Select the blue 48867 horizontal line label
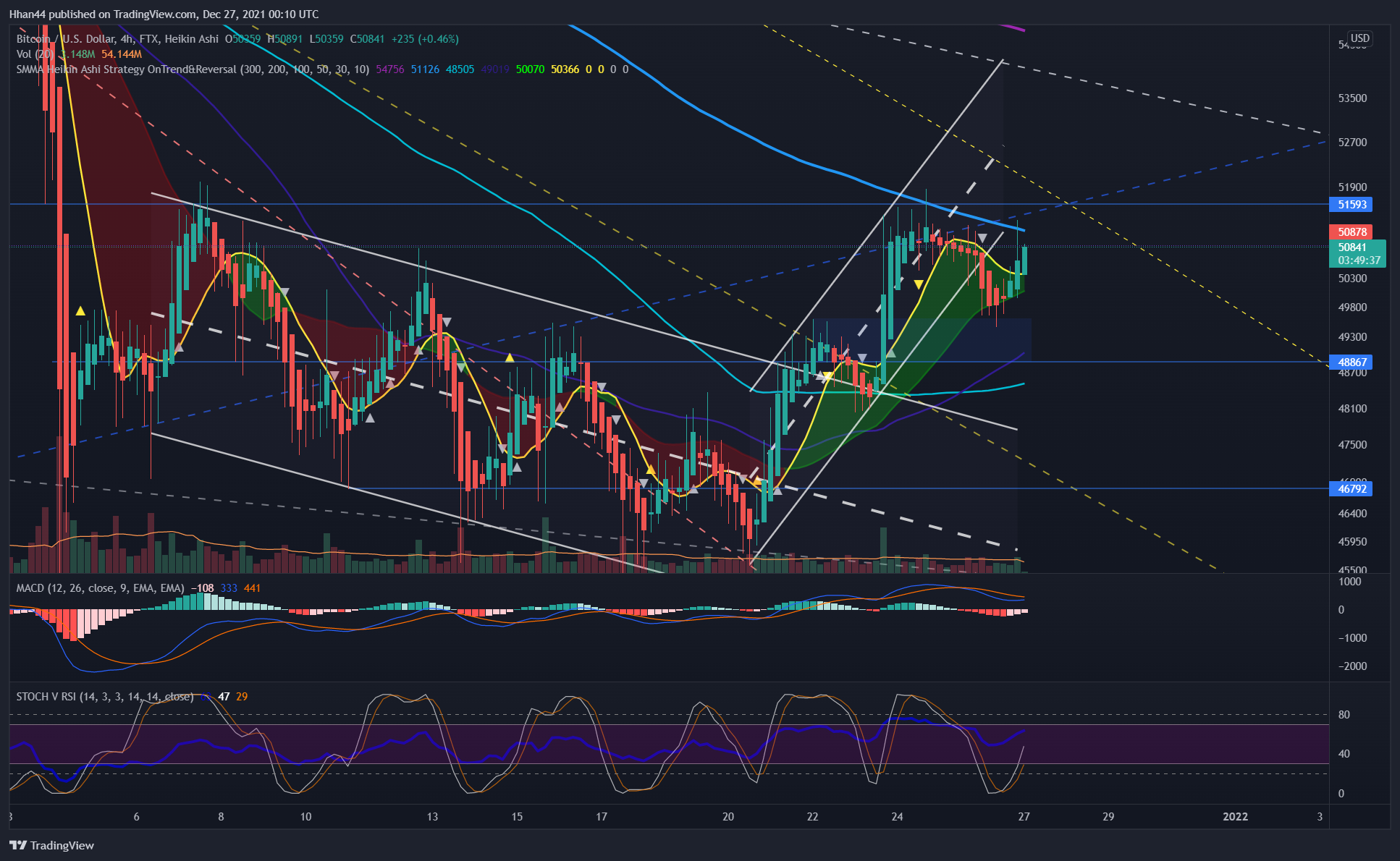This screenshot has height=861, width=1400. pos(1351,362)
